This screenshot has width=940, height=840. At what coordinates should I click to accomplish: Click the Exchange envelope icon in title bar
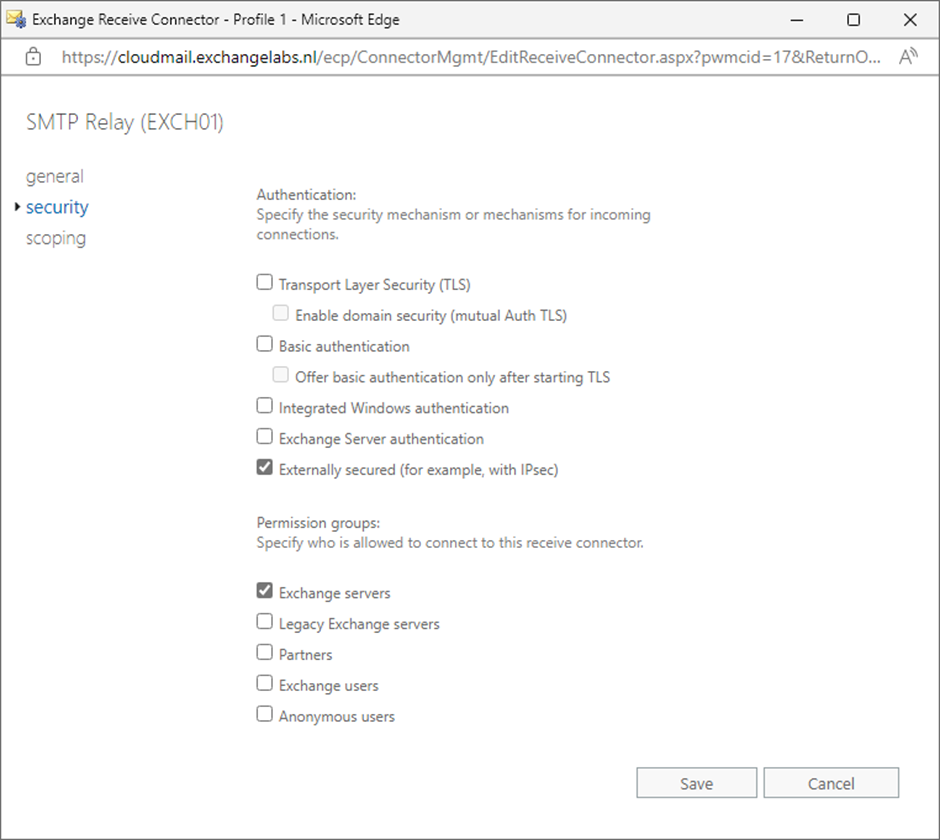point(16,19)
